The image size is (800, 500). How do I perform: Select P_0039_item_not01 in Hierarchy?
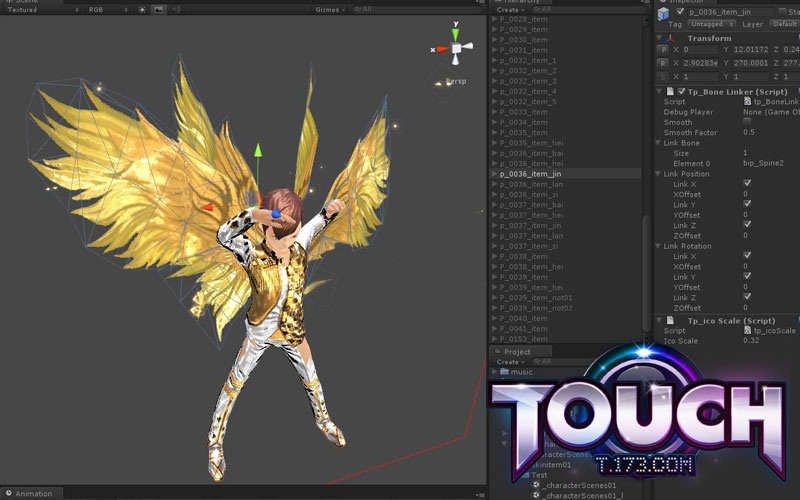tap(565, 297)
